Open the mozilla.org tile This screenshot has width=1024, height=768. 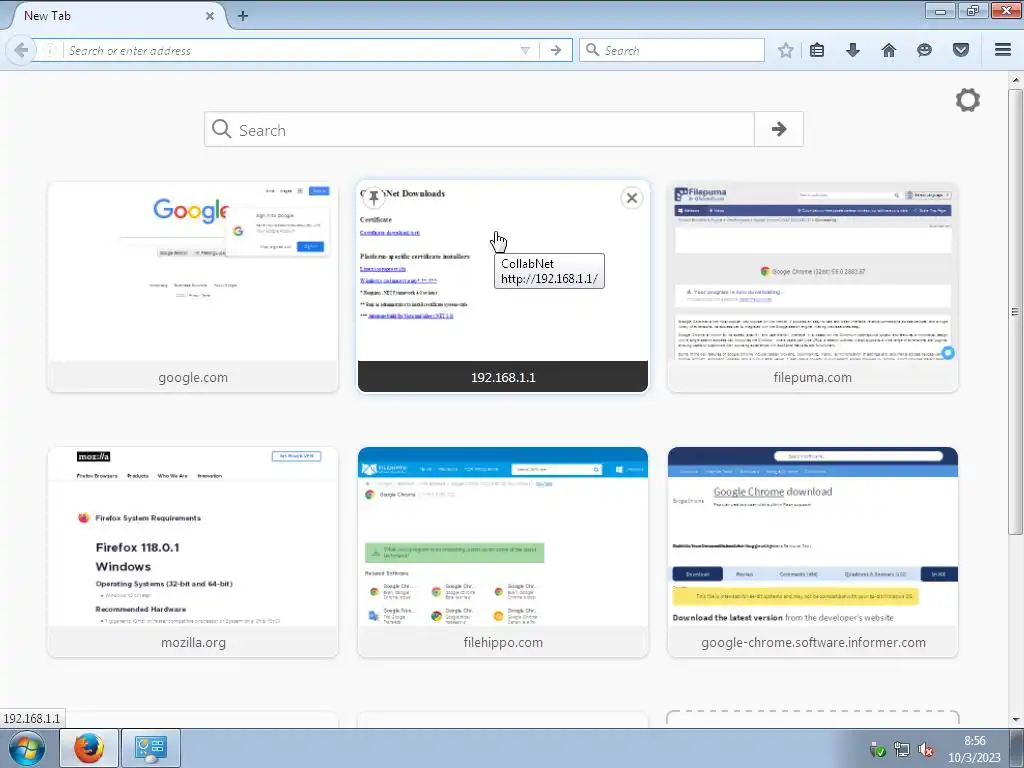tap(193, 552)
